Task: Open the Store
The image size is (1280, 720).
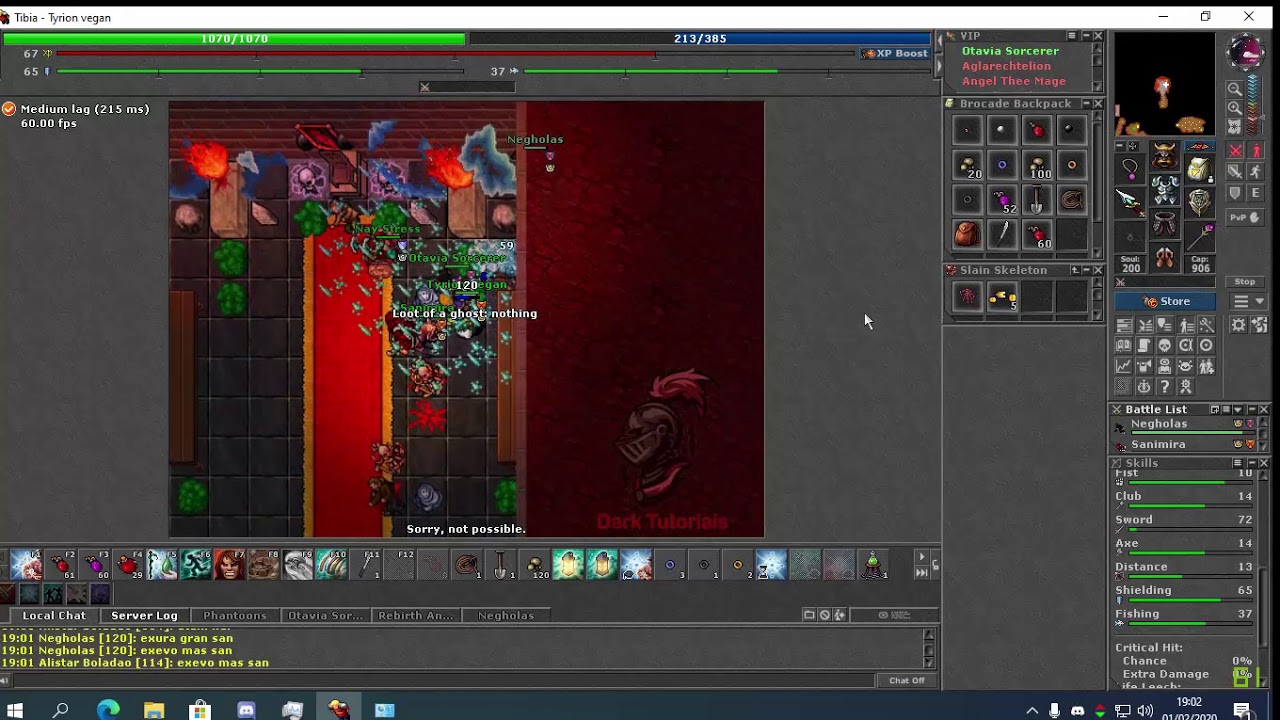Action: click(1165, 301)
